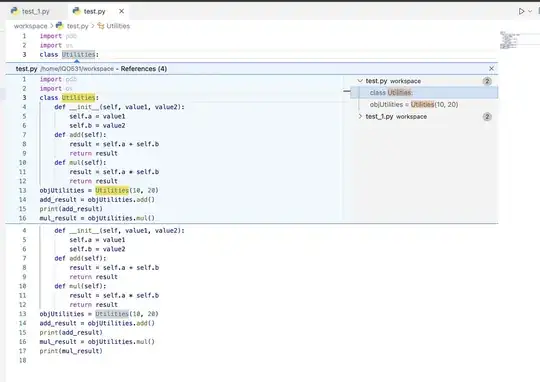
Task: Click Utilities class in the breadcrumb
Action: [x=118, y=26]
